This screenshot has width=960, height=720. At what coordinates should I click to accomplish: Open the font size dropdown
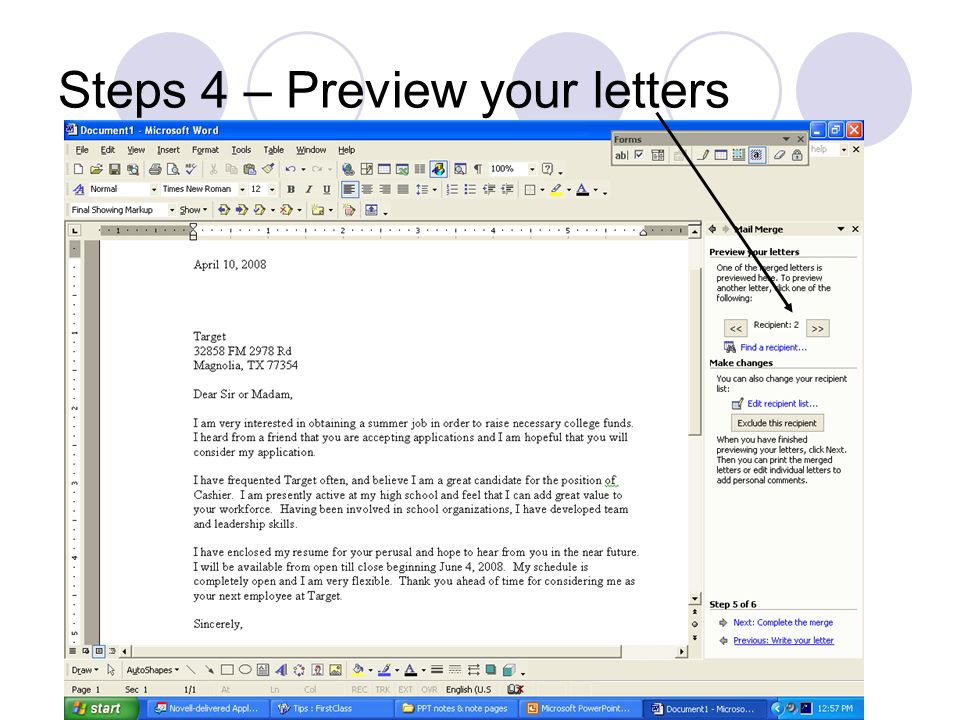[x=272, y=190]
